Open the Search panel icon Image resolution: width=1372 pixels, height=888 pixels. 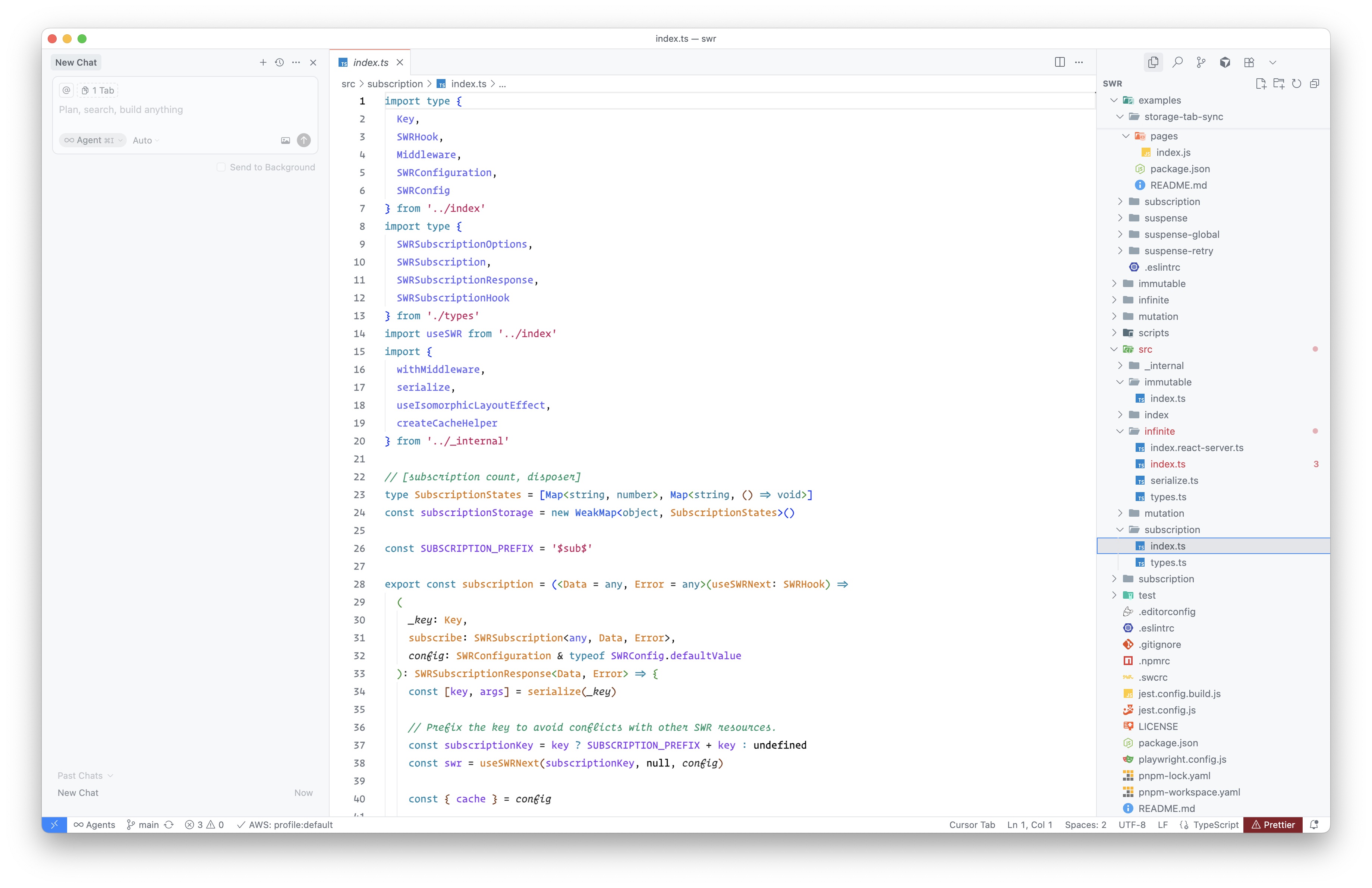point(1177,62)
